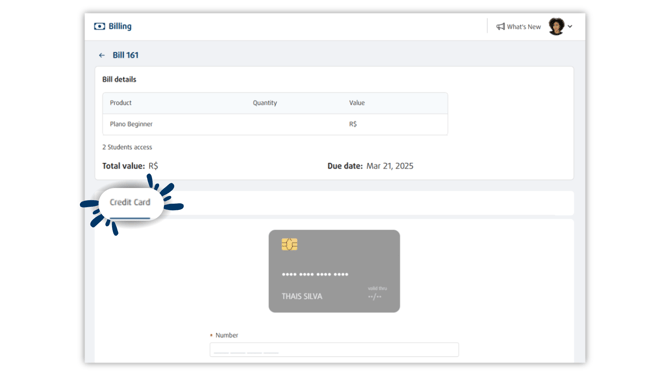
Task: Click the Bill 161 page title
Action: [x=126, y=55]
